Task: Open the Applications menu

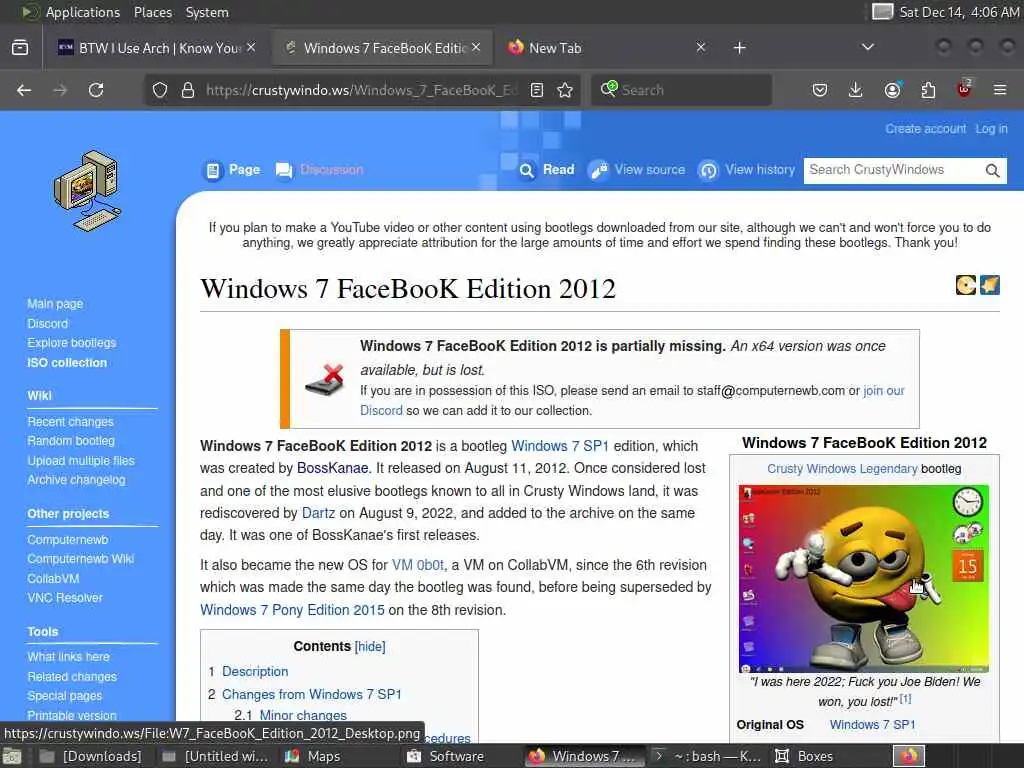Action: tap(82, 12)
